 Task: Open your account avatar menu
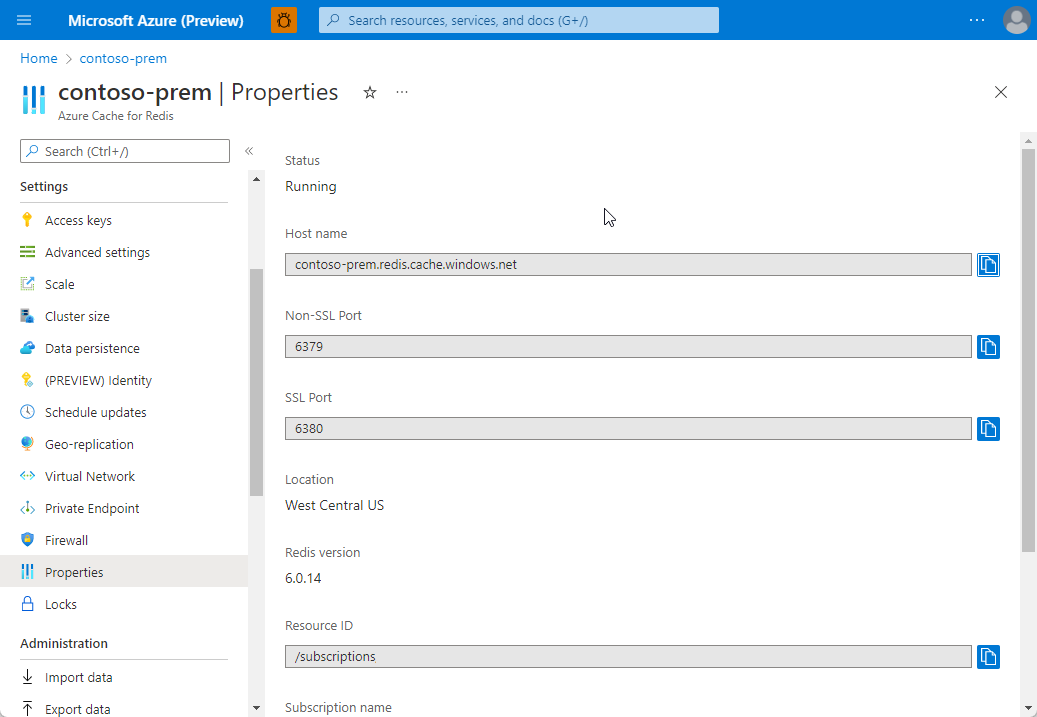click(x=1016, y=19)
